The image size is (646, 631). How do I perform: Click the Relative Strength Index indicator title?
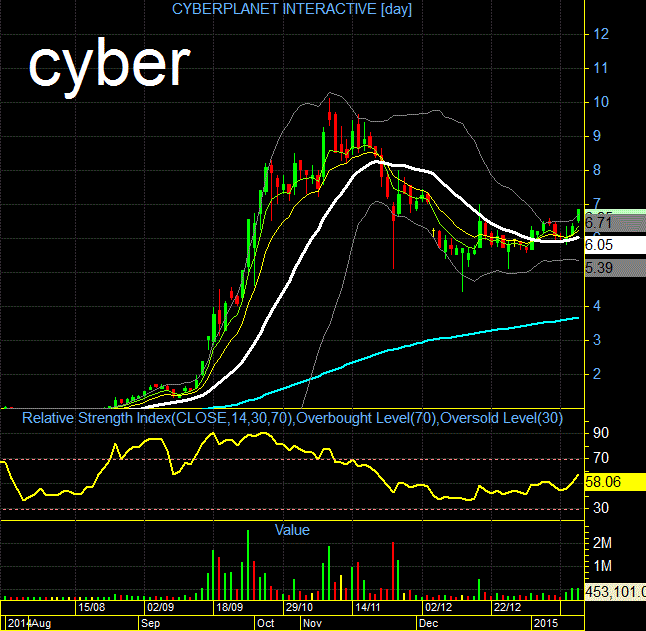(x=292, y=418)
